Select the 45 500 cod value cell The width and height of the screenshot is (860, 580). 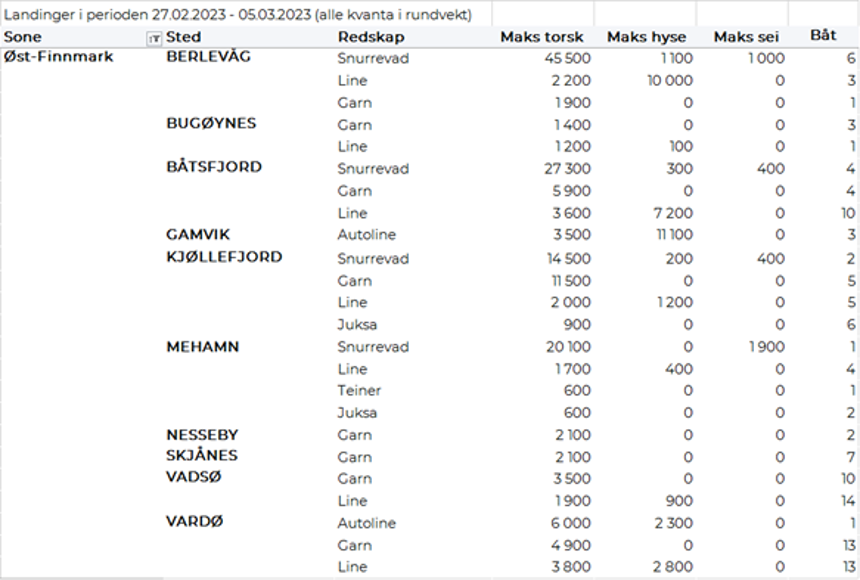(567, 58)
